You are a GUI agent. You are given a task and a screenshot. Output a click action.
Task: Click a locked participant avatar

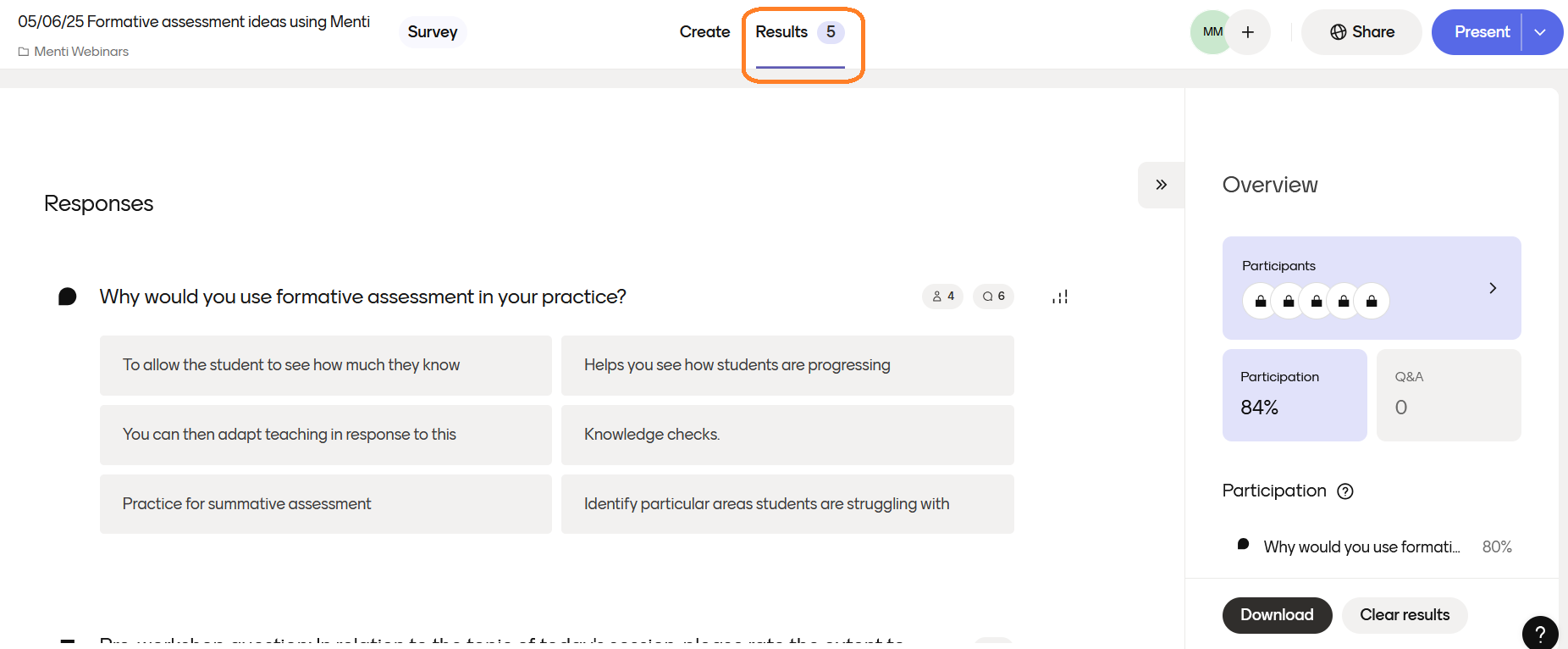pyautogui.click(x=1260, y=301)
